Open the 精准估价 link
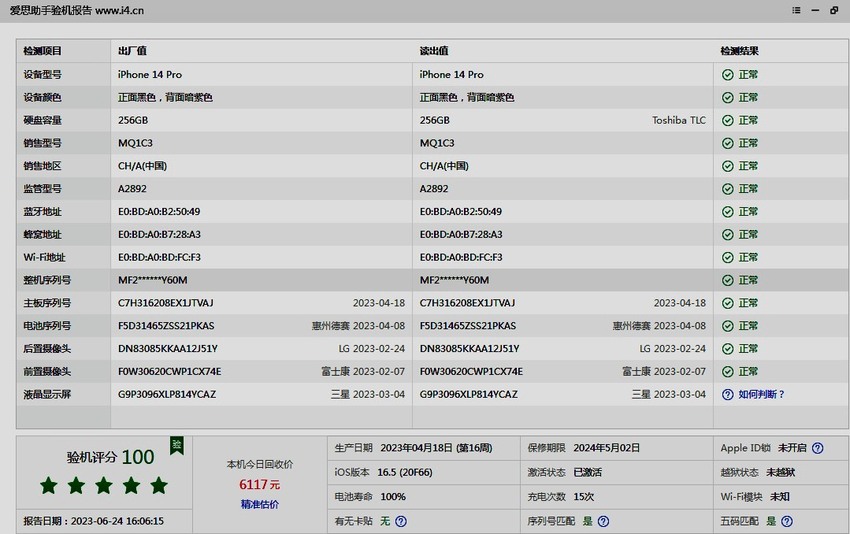Screen dimensions: 850x534 pos(260,505)
